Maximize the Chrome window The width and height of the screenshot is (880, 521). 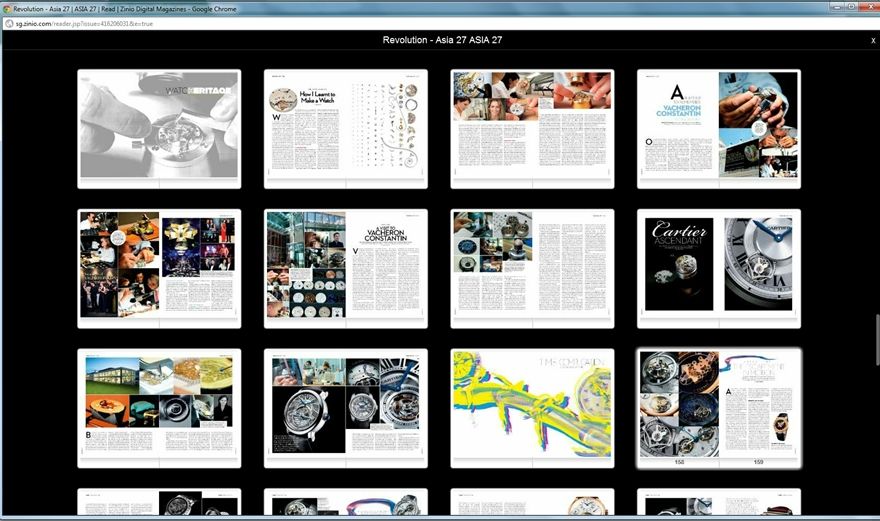852,7
